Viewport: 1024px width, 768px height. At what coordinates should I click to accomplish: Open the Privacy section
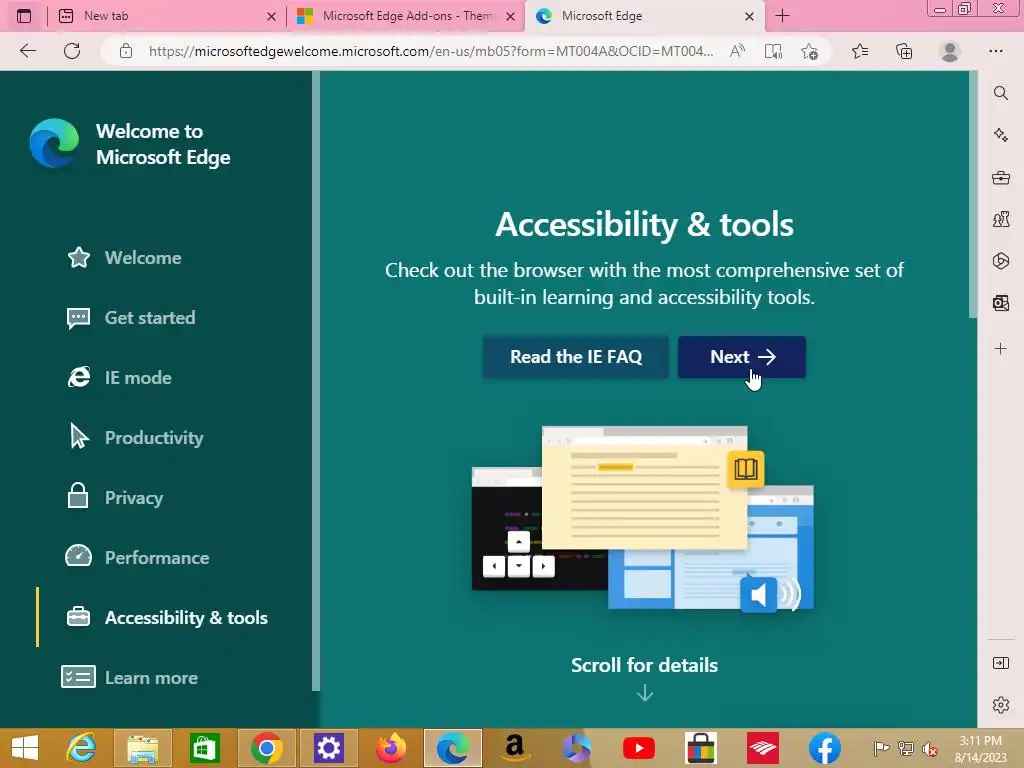(115, 498)
